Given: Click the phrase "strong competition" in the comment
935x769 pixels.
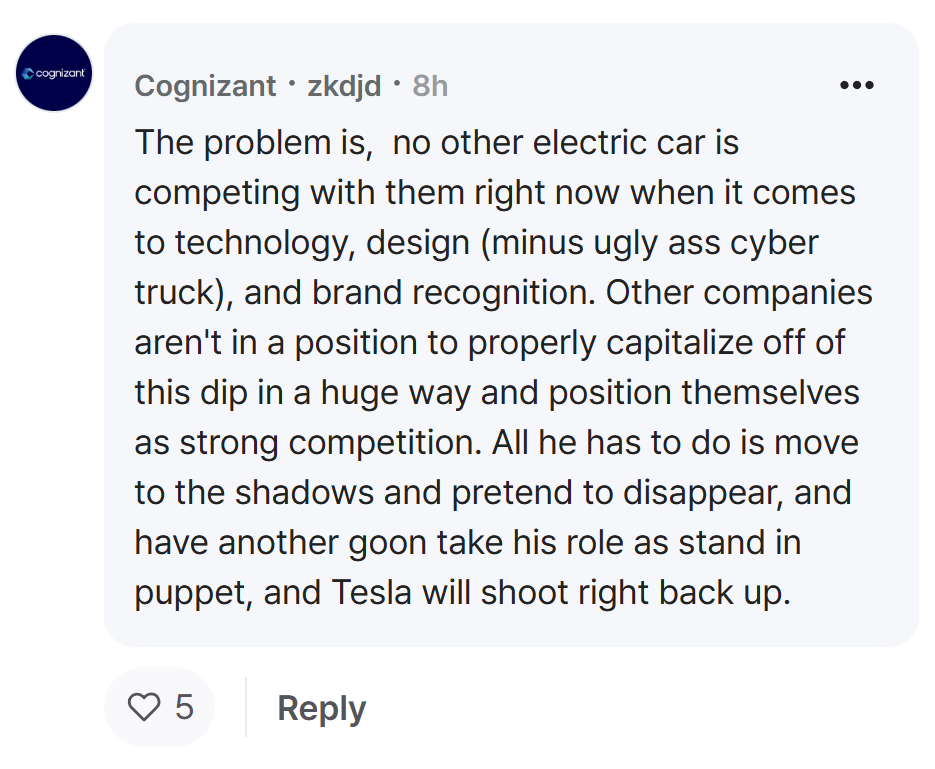Looking at the screenshot, I should 330,444.
